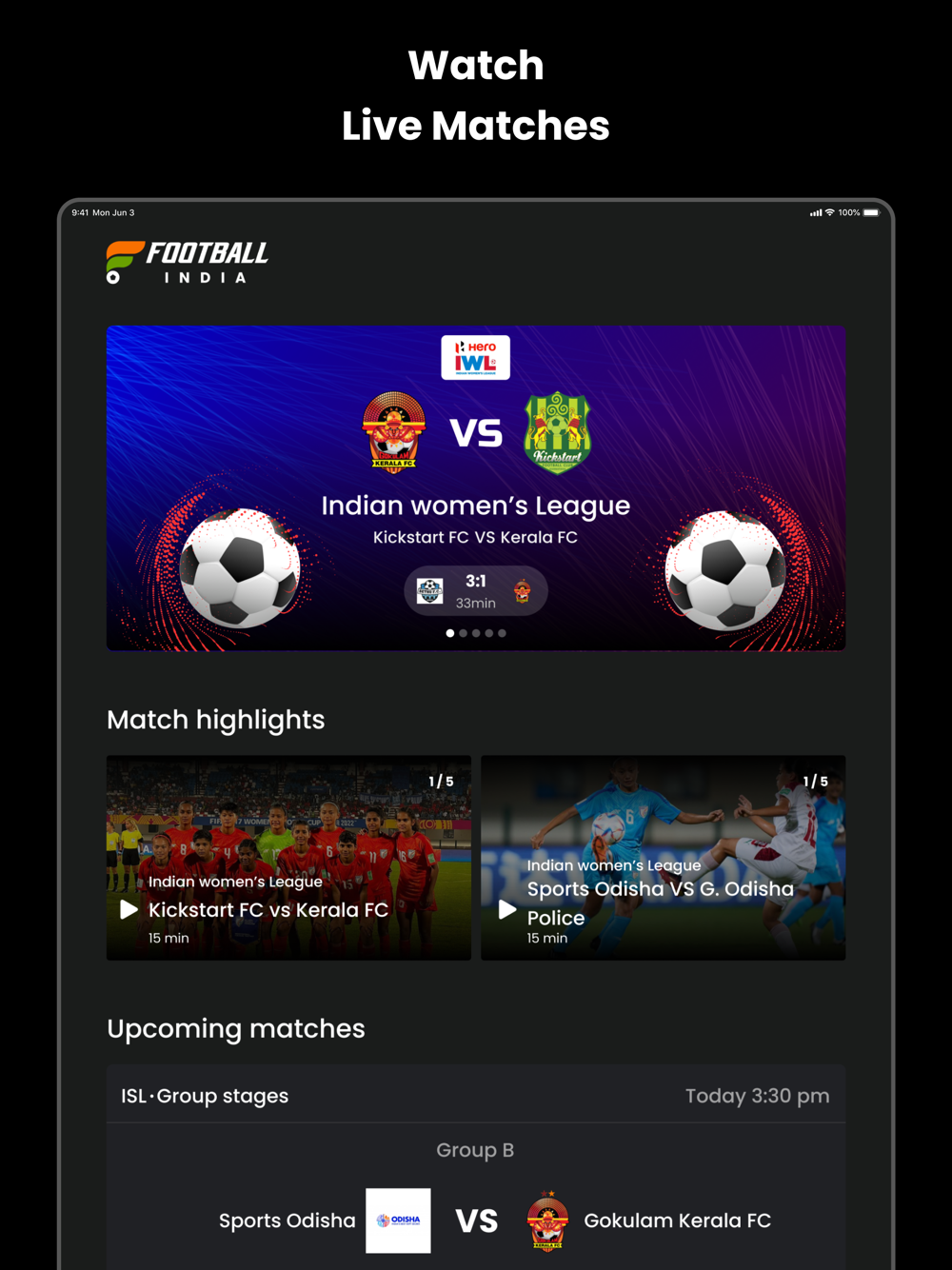
Task: Tap the battery status icon
Action: point(872,212)
